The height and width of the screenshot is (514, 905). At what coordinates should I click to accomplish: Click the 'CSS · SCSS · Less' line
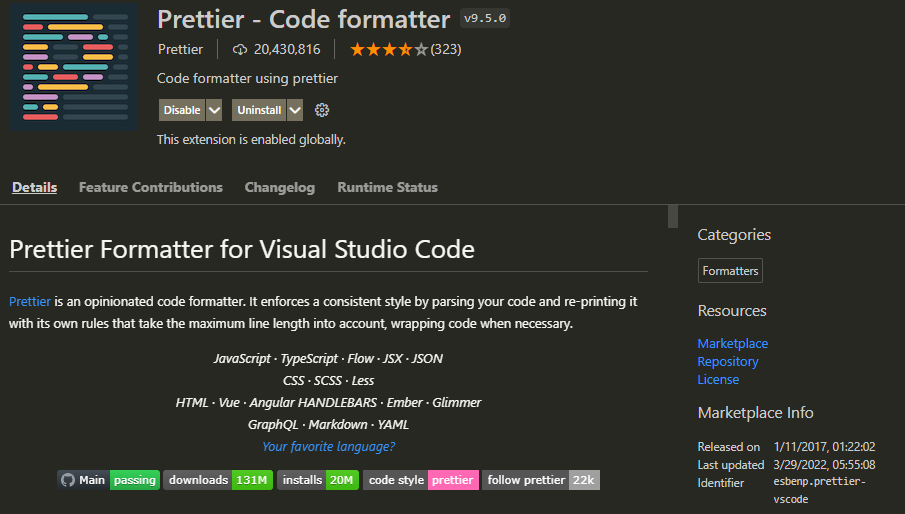(328, 381)
